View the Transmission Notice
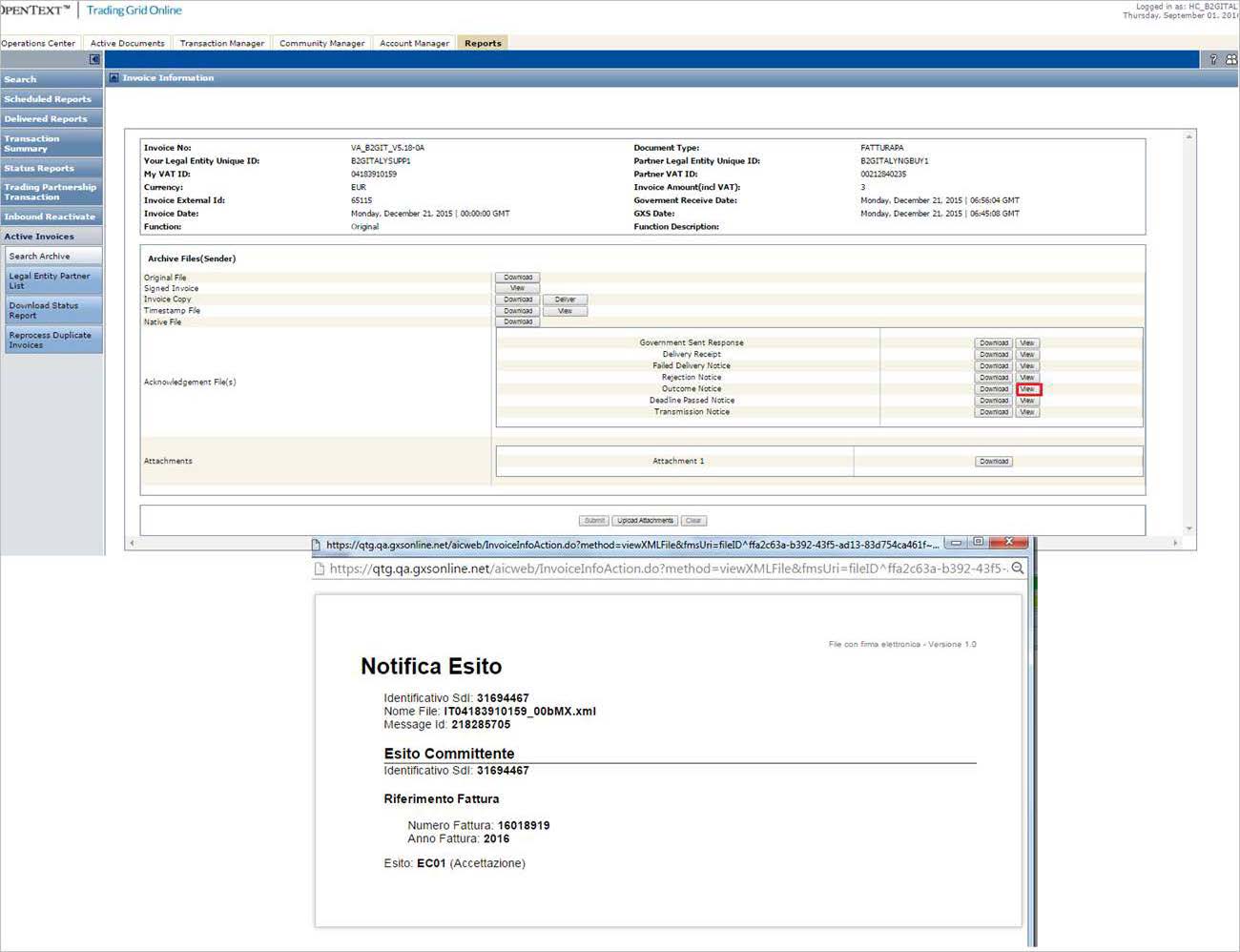This screenshot has width=1240, height=952. click(x=1027, y=412)
